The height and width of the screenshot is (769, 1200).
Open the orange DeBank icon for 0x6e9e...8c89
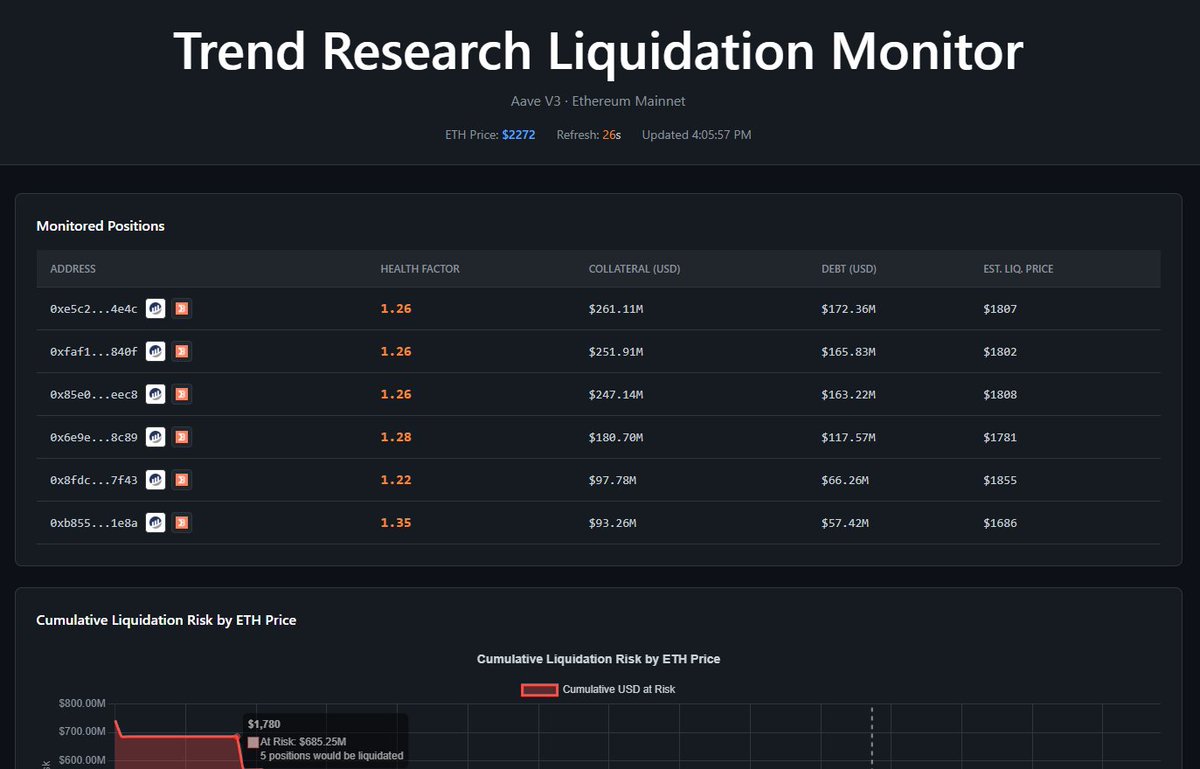tap(181, 437)
